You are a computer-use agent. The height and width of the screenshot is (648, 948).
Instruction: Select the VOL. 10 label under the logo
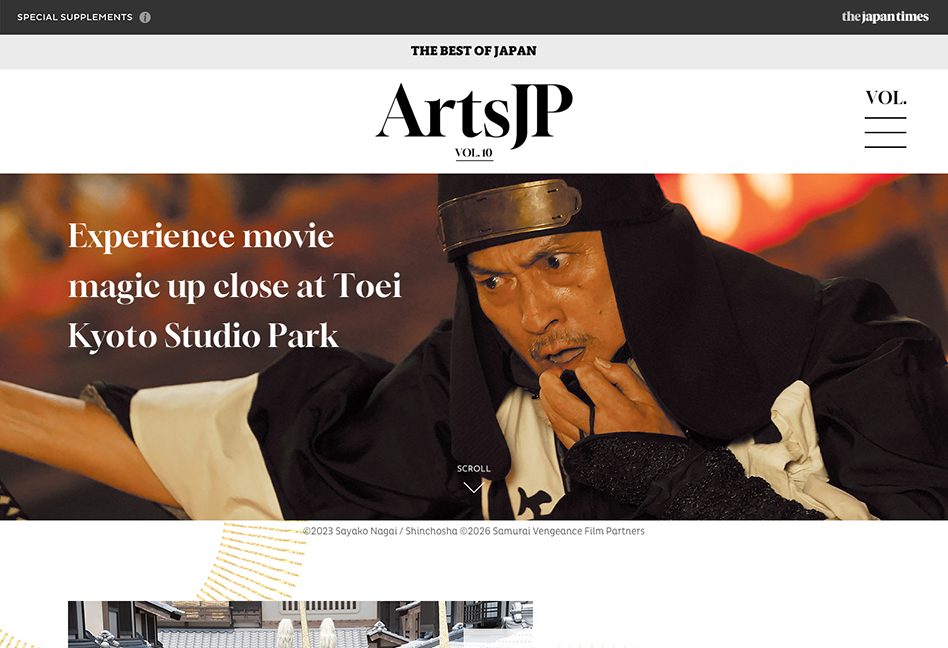(x=474, y=153)
